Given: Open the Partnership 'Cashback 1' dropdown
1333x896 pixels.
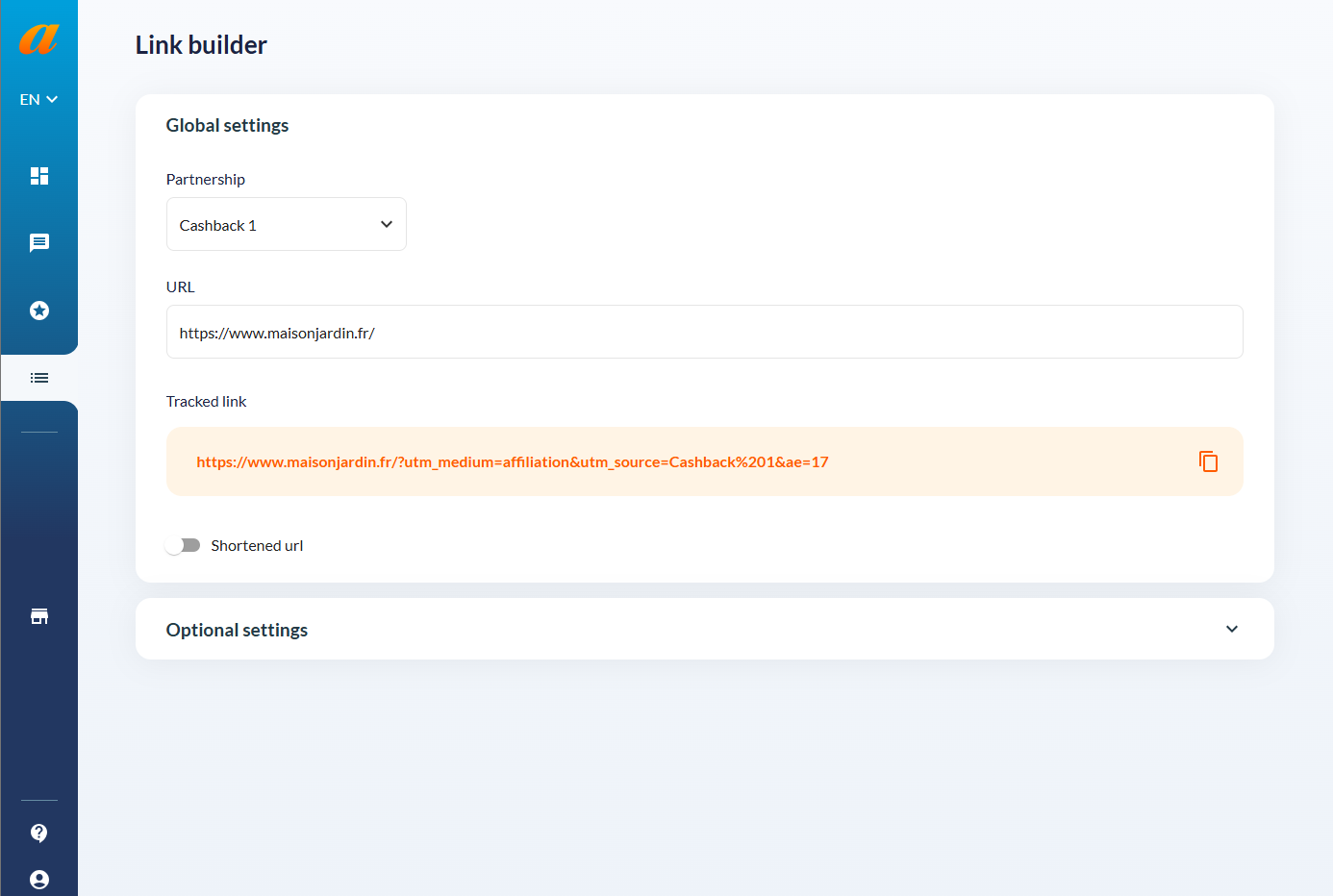Looking at the screenshot, I should 286,224.
